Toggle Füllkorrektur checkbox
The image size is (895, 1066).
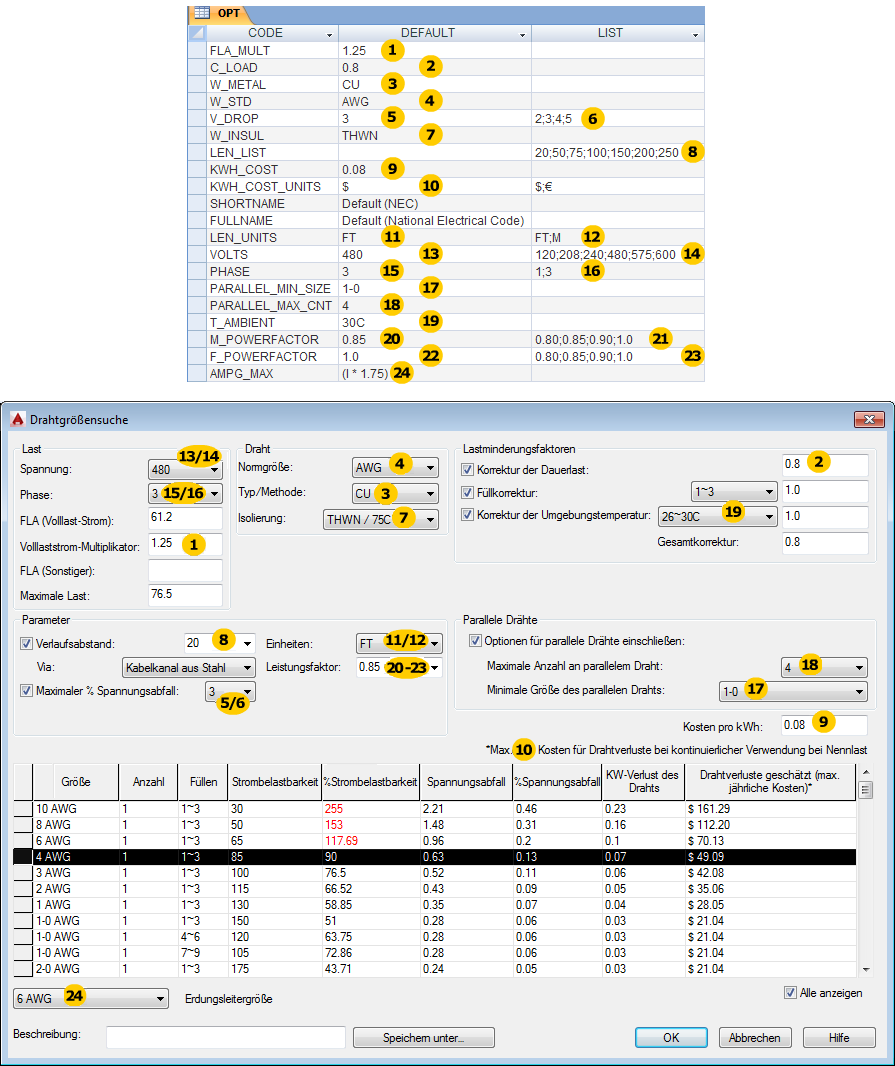467,492
